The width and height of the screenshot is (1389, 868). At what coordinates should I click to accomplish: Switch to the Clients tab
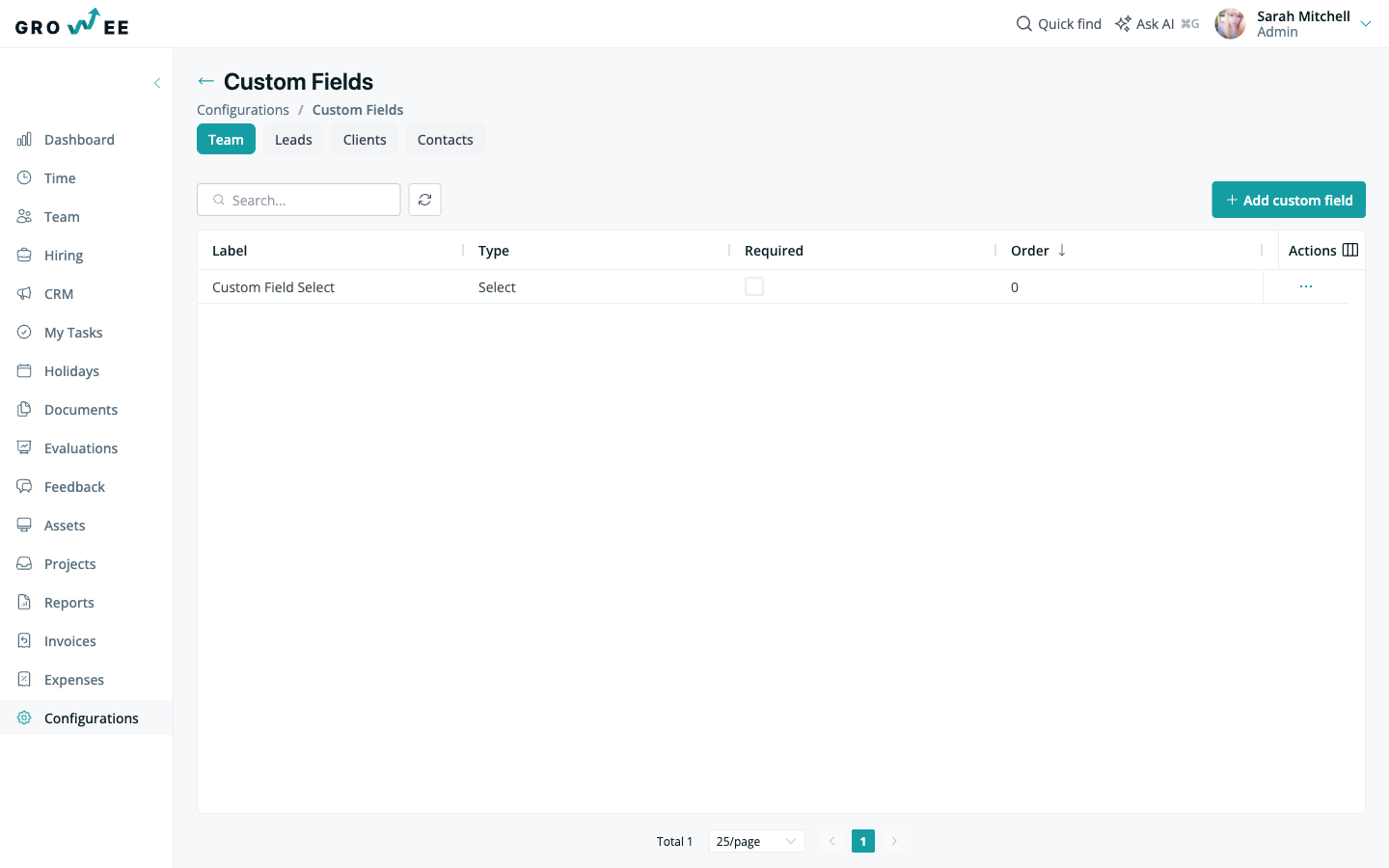coord(365,139)
